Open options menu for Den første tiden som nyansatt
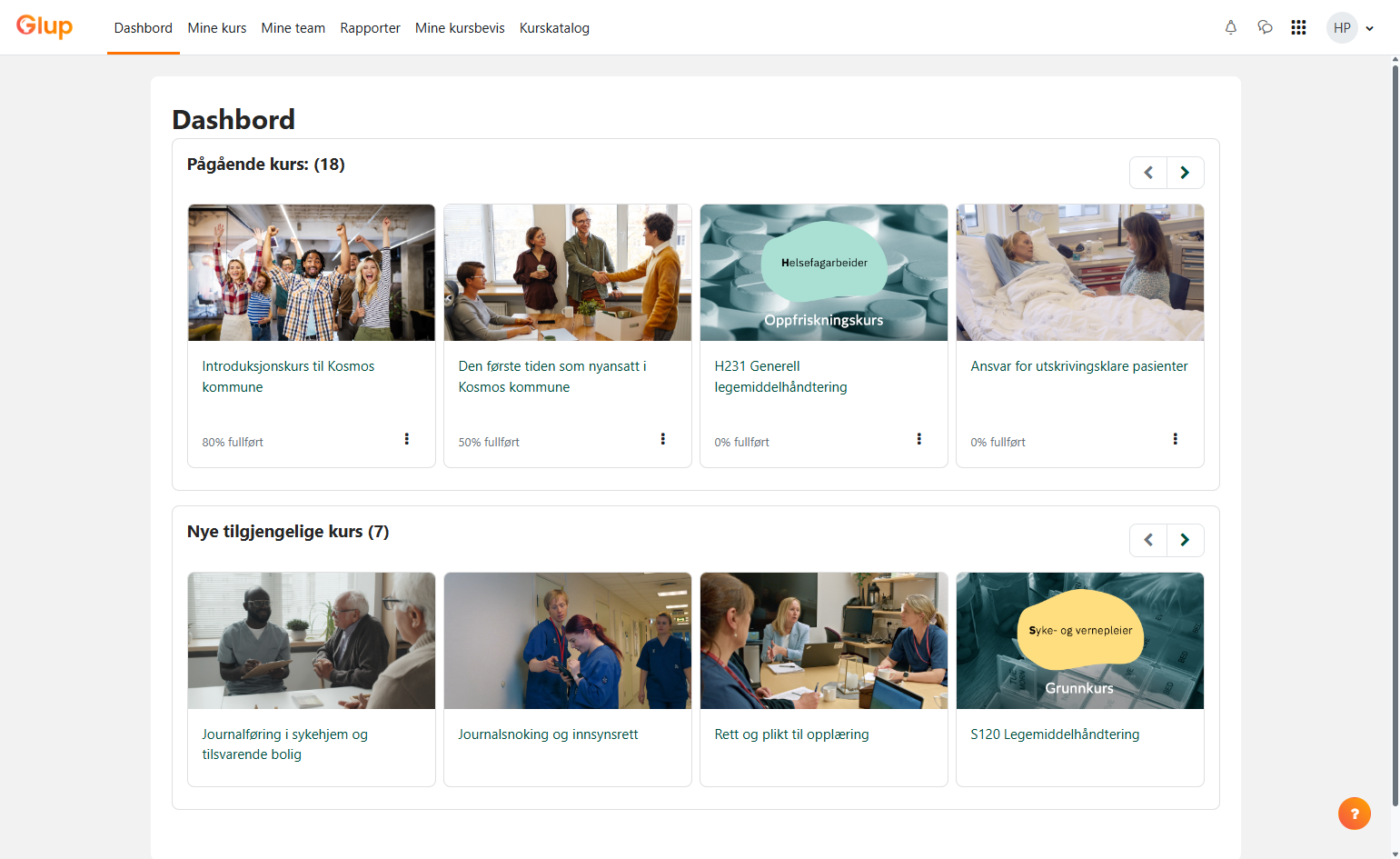The height and width of the screenshot is (859, 1400). pyautogui.click(x=662, y=439)
